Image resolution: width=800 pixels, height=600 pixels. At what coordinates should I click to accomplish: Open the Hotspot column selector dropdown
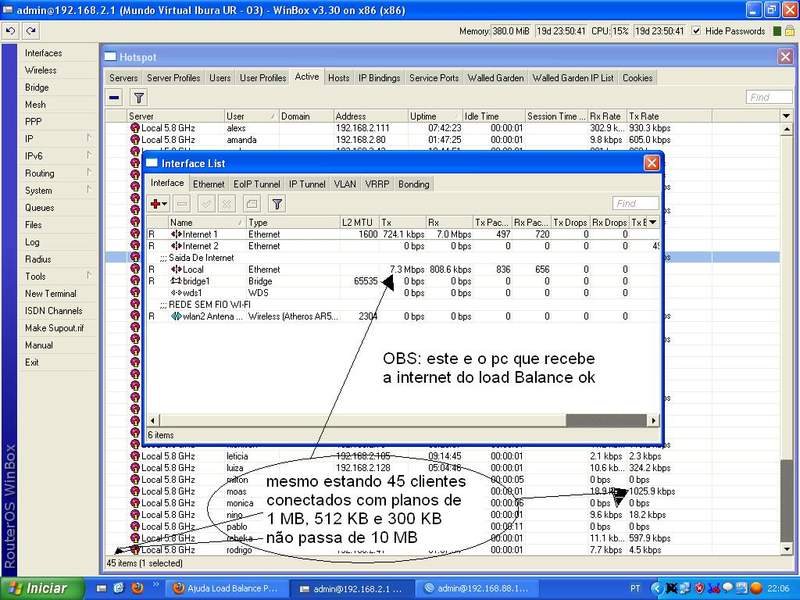click(786, 116)
